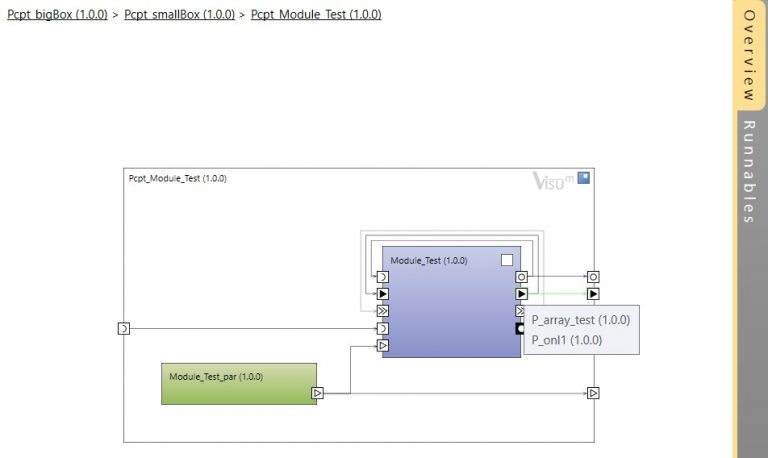Viewport: 768px width, 458px height.
Task: Click Module_Test's top-left crescent input port
Action: (x=383, y=277)
